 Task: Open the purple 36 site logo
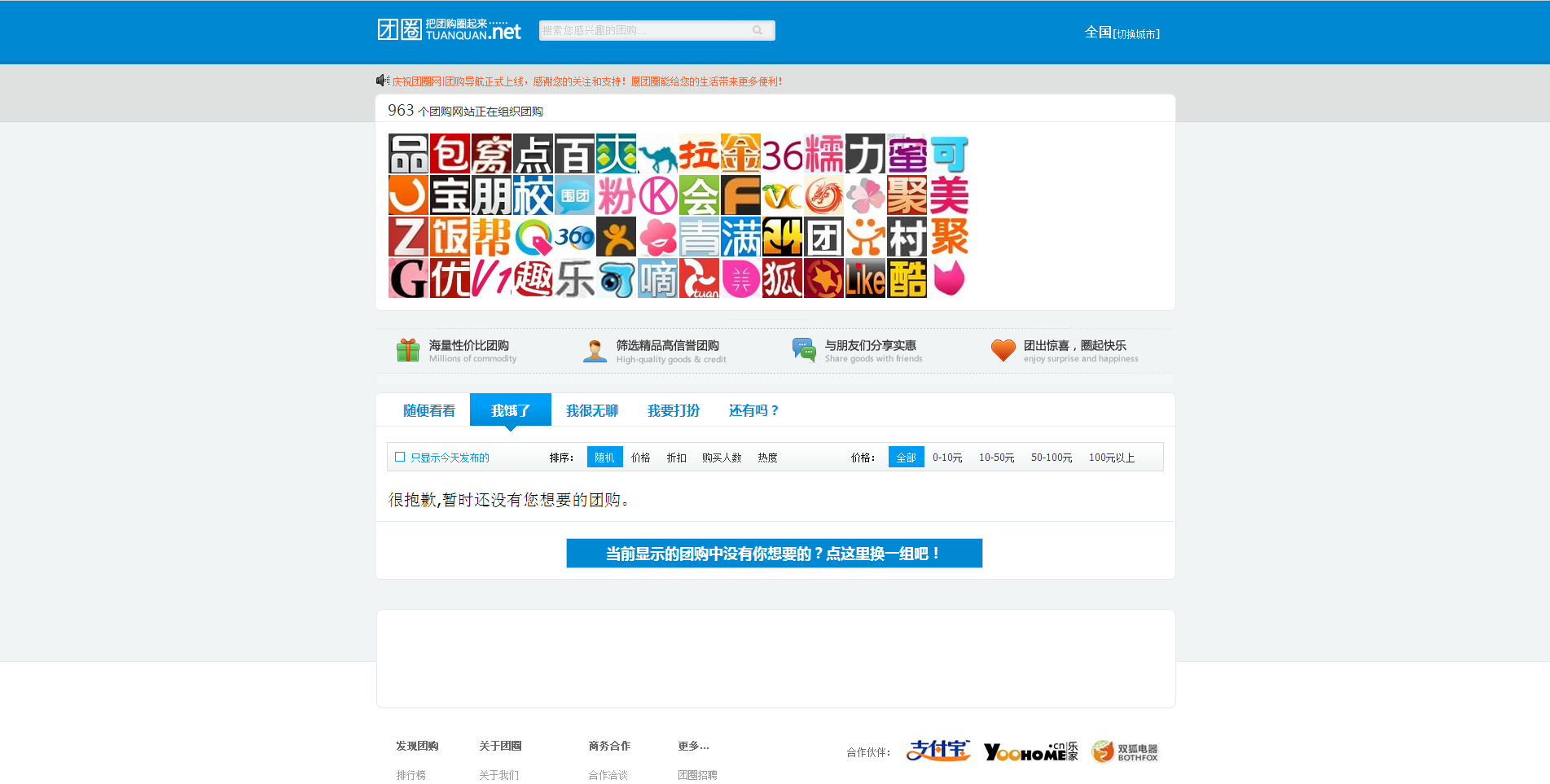tap(782, 154)
